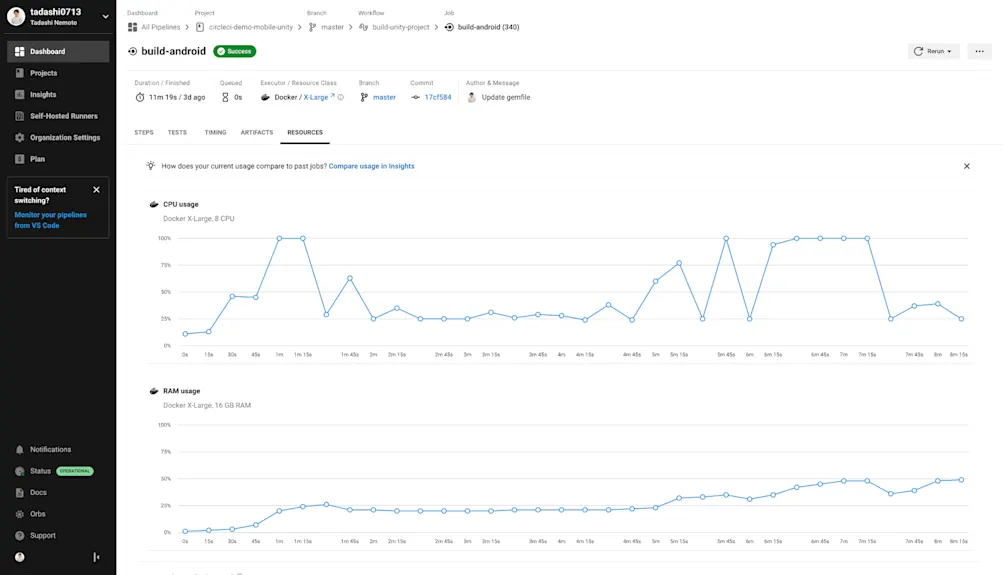Click the RAM usage Docker icon
Viewport: 1003px width, 575px height.
click(154, 391)
